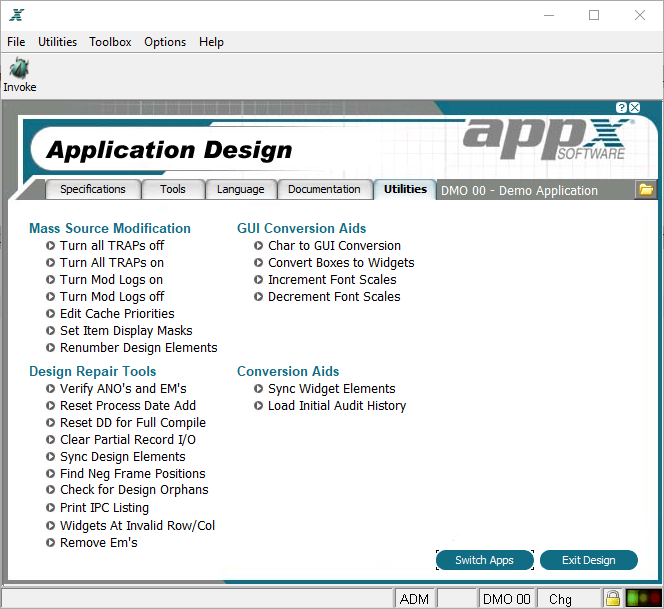Click the arrow bullet next to Sync Widget Elements

258,388
